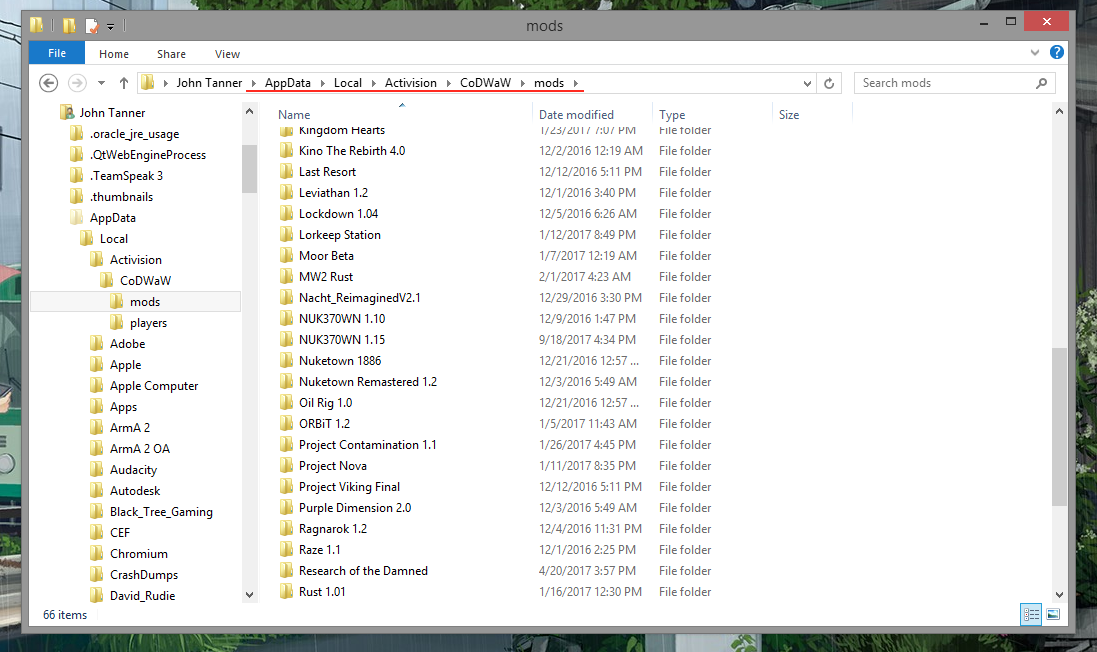Select Nuketown Remastered 1.2 folder name

(x=368, y=382)
